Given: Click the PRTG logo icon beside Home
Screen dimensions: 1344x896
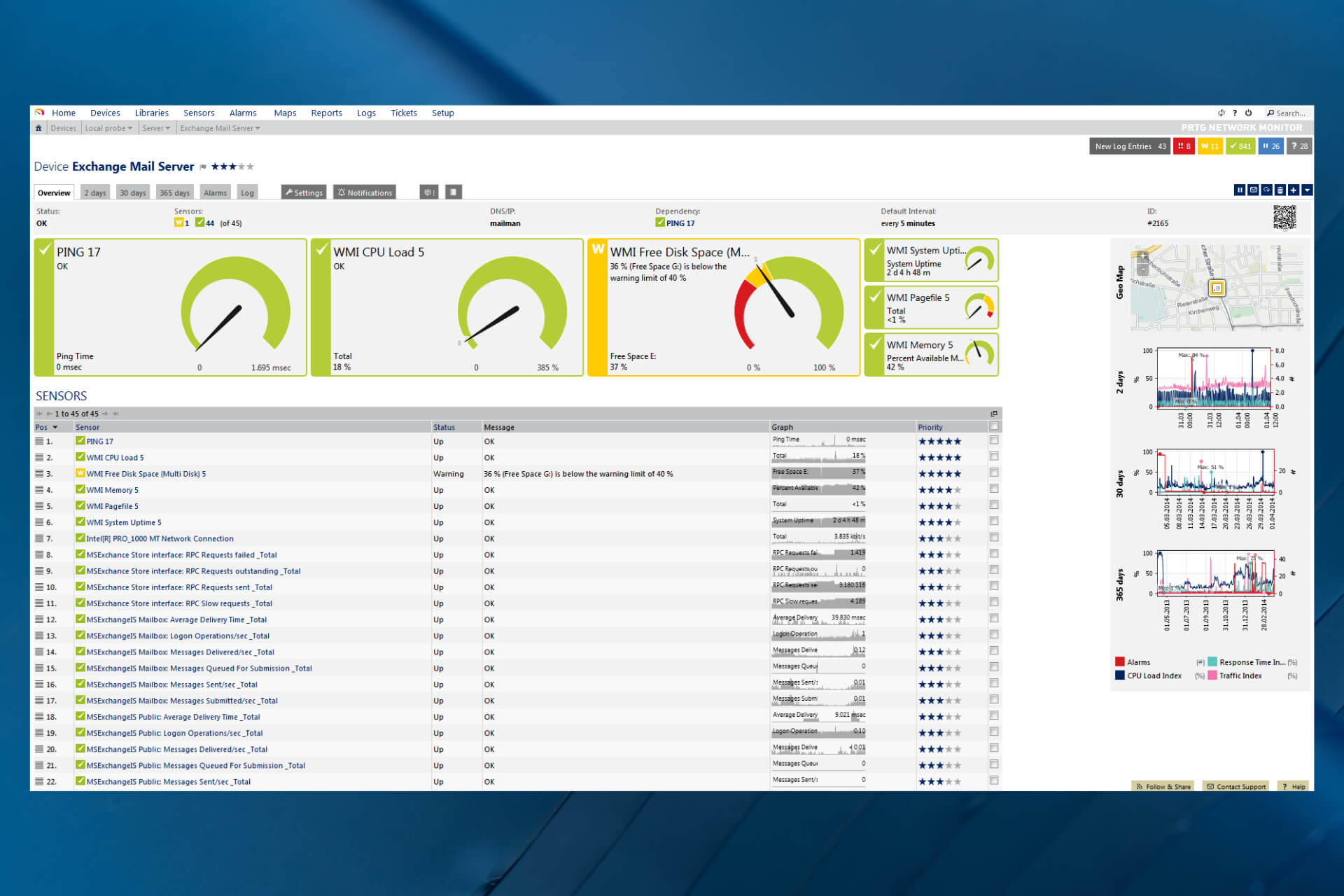Looking at the screenshot, I should pyautogui.click(x=39, y=113).
